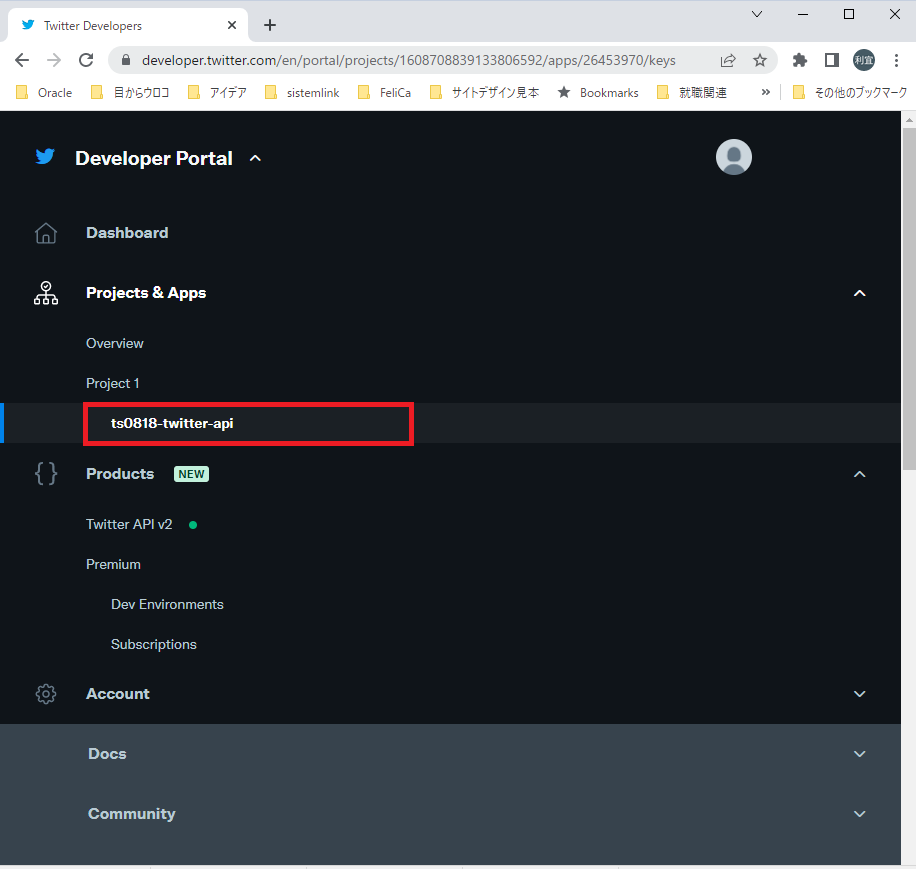Open the Bookmarks star shortcut

coord(598,92)
